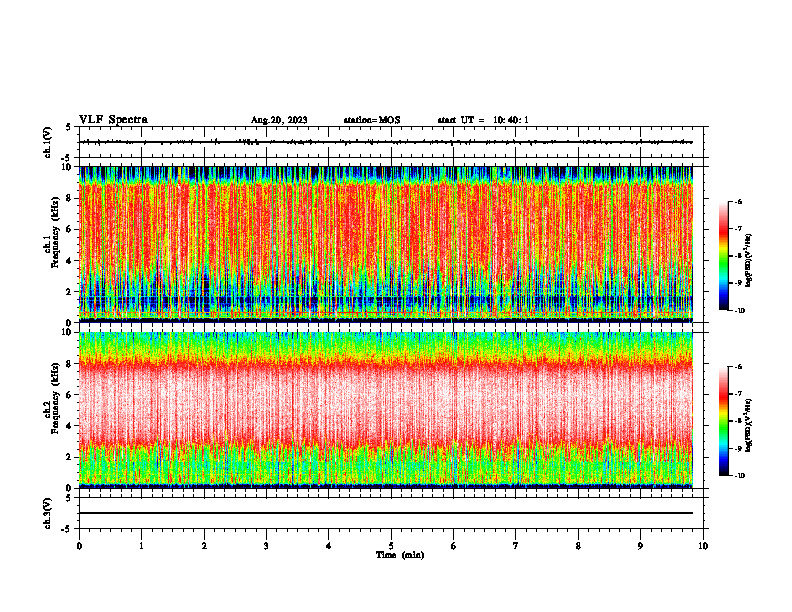Click the "-10" label on ch.2 color bar
792x612 pixels.
(x=739, y=475)
